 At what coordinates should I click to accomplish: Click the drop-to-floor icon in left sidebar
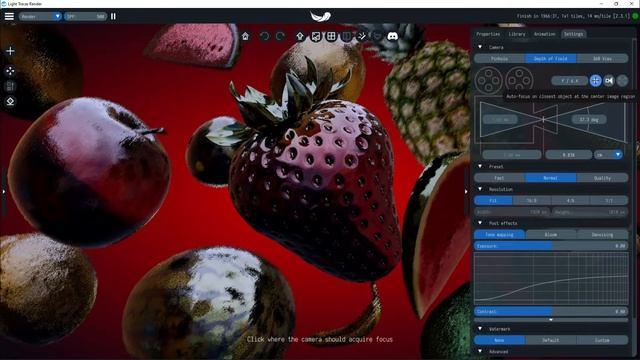[10, 101]
